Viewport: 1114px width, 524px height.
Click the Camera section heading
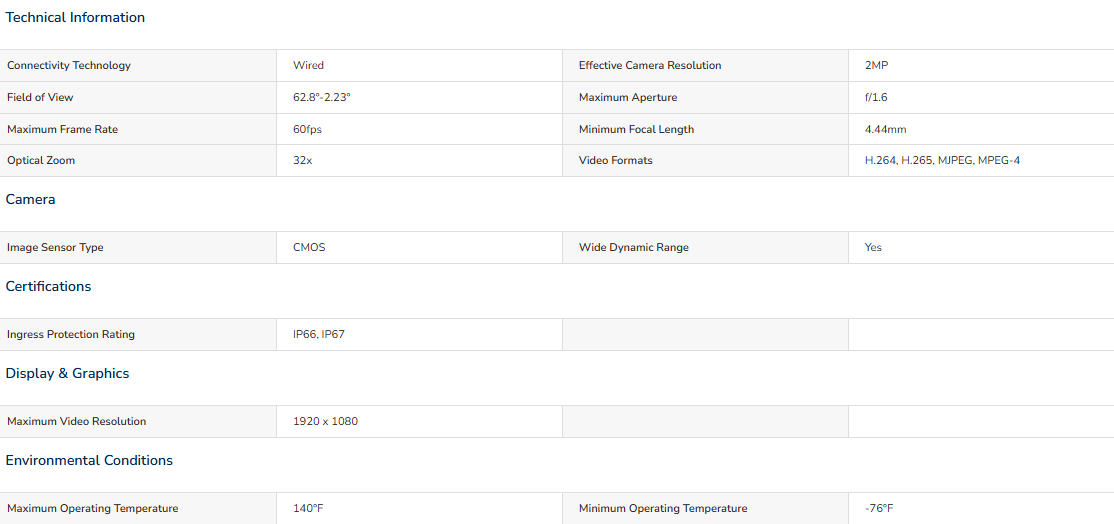tap(31, 200)
